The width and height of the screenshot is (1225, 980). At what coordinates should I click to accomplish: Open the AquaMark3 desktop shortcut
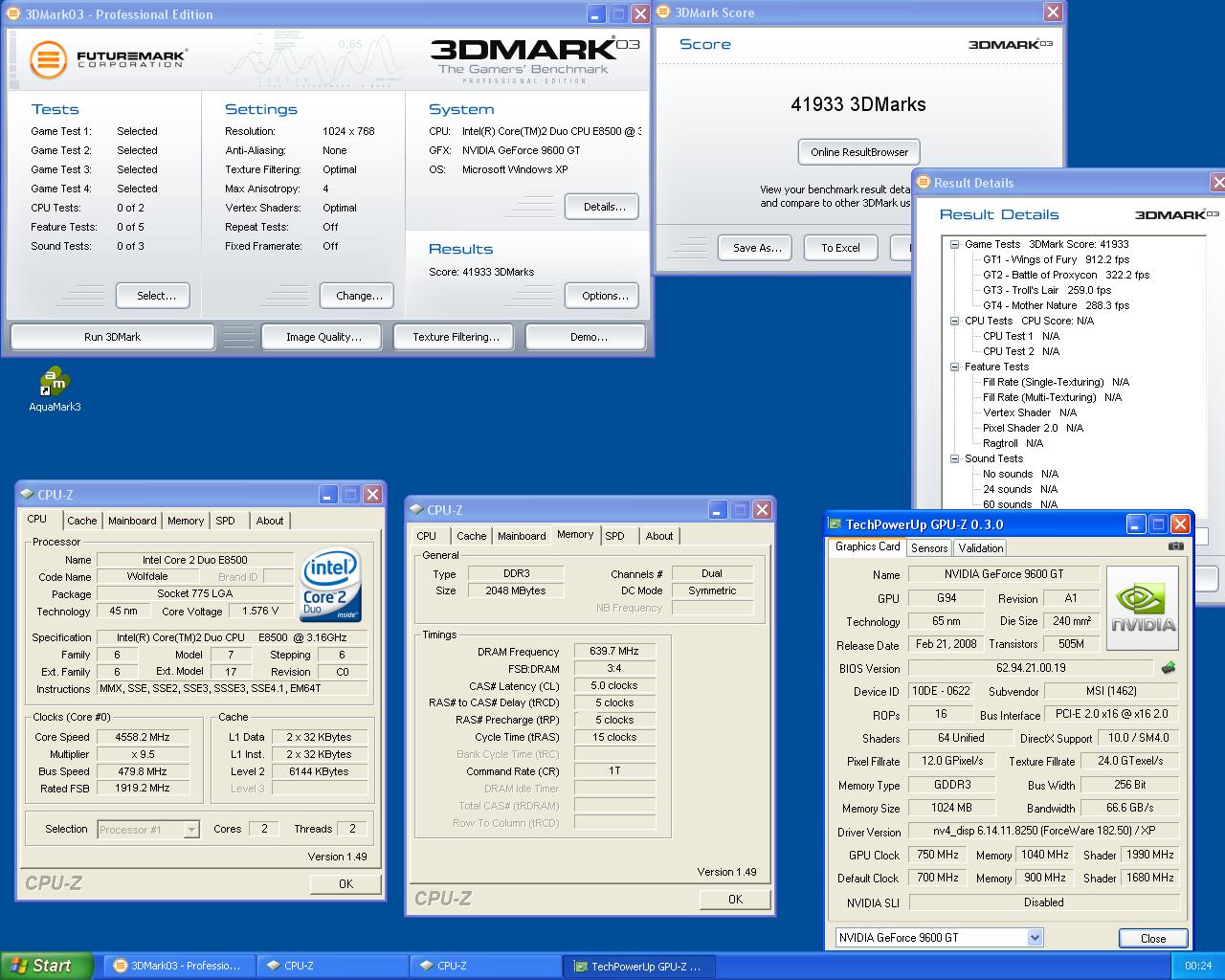55,388
